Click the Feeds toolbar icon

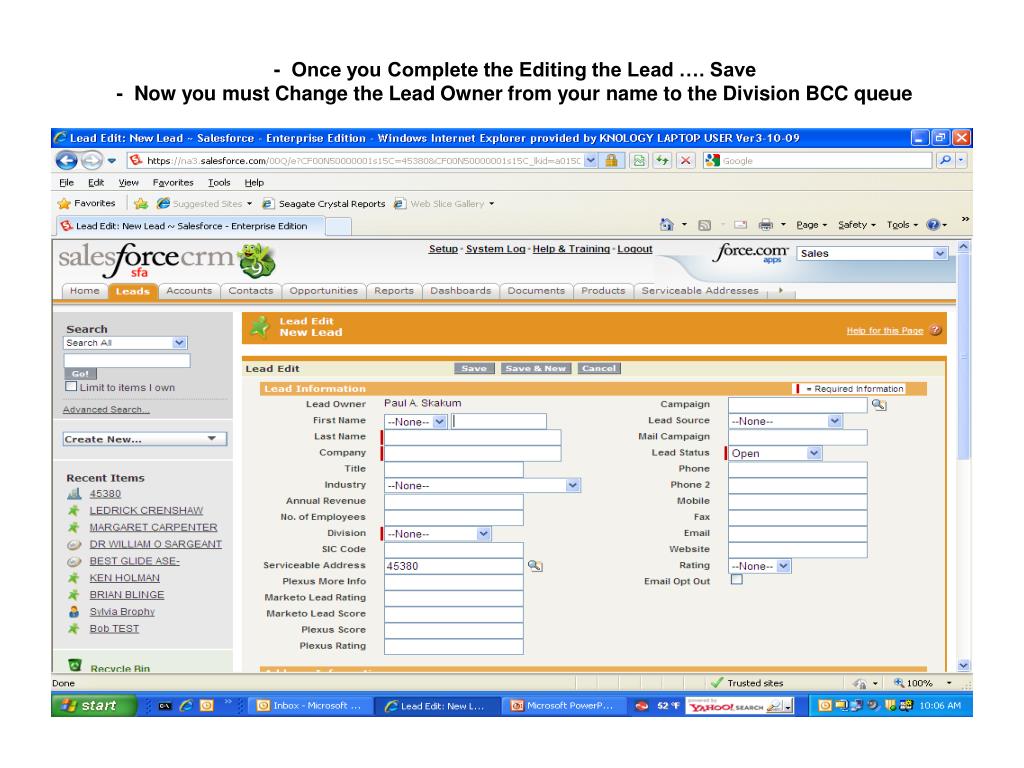(x=704, y=225)
